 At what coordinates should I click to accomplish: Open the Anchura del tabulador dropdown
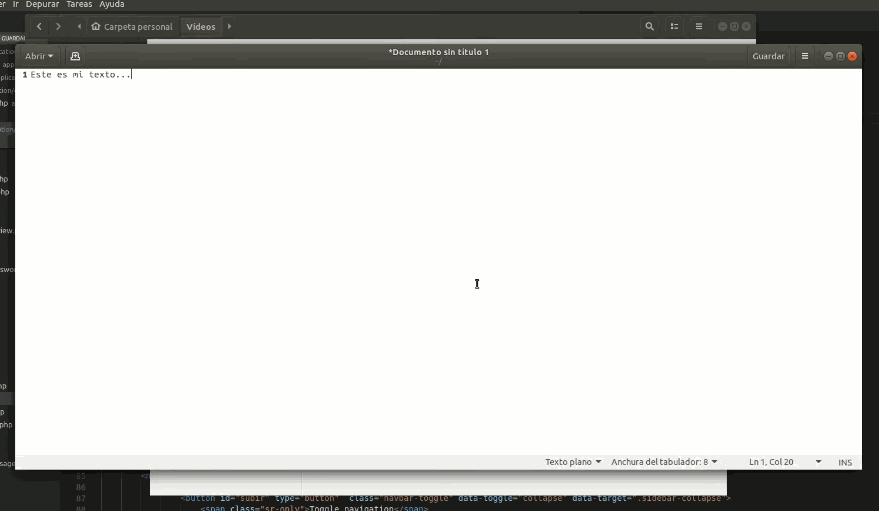(664, 462)
